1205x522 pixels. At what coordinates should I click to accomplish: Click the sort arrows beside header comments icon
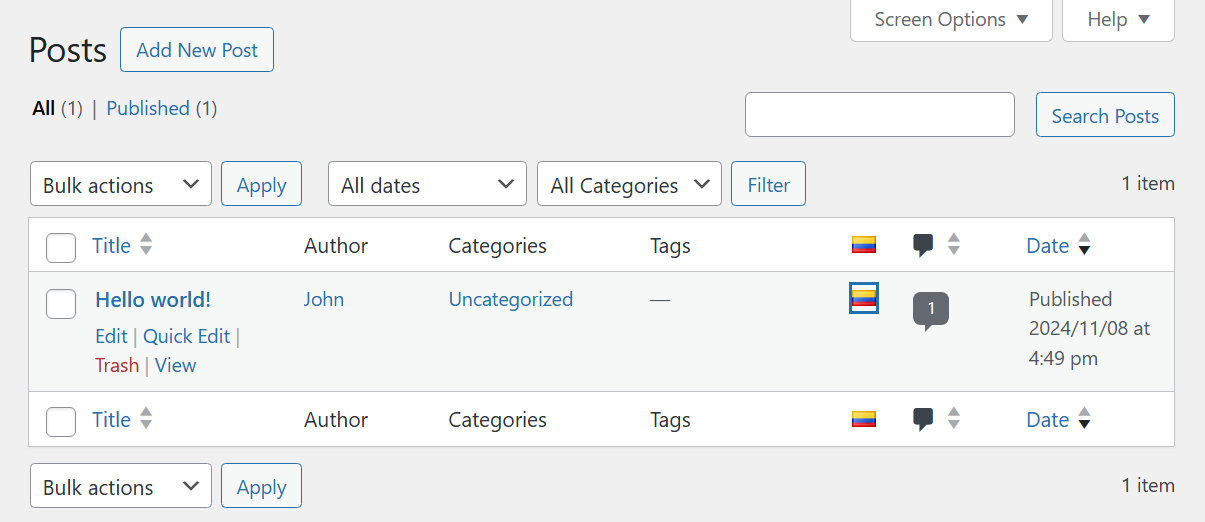954,245
